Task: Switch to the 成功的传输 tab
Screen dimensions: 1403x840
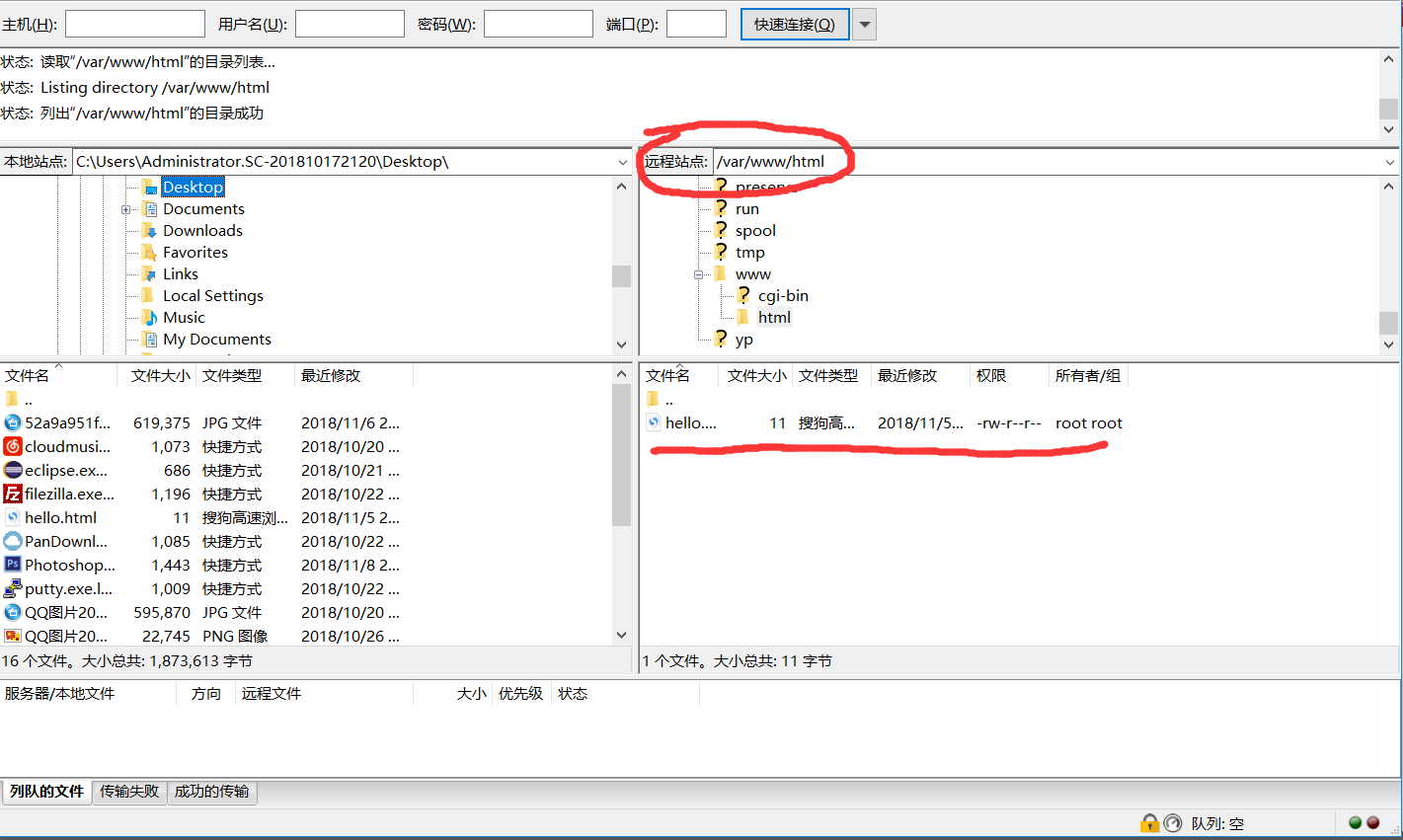Action: coord(211,792)
